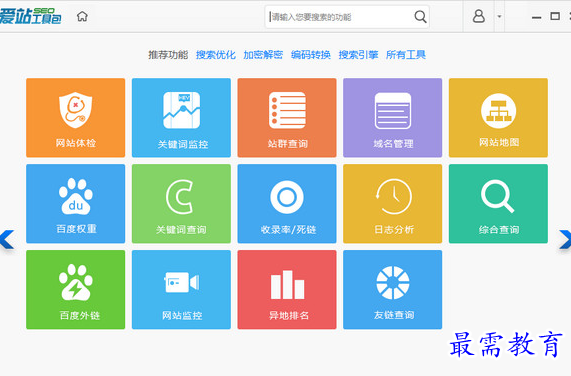Open the 百度权重 Baidu weight tool
The width and height of the screenshot is (571, 376).
click(x=75, y=203)
